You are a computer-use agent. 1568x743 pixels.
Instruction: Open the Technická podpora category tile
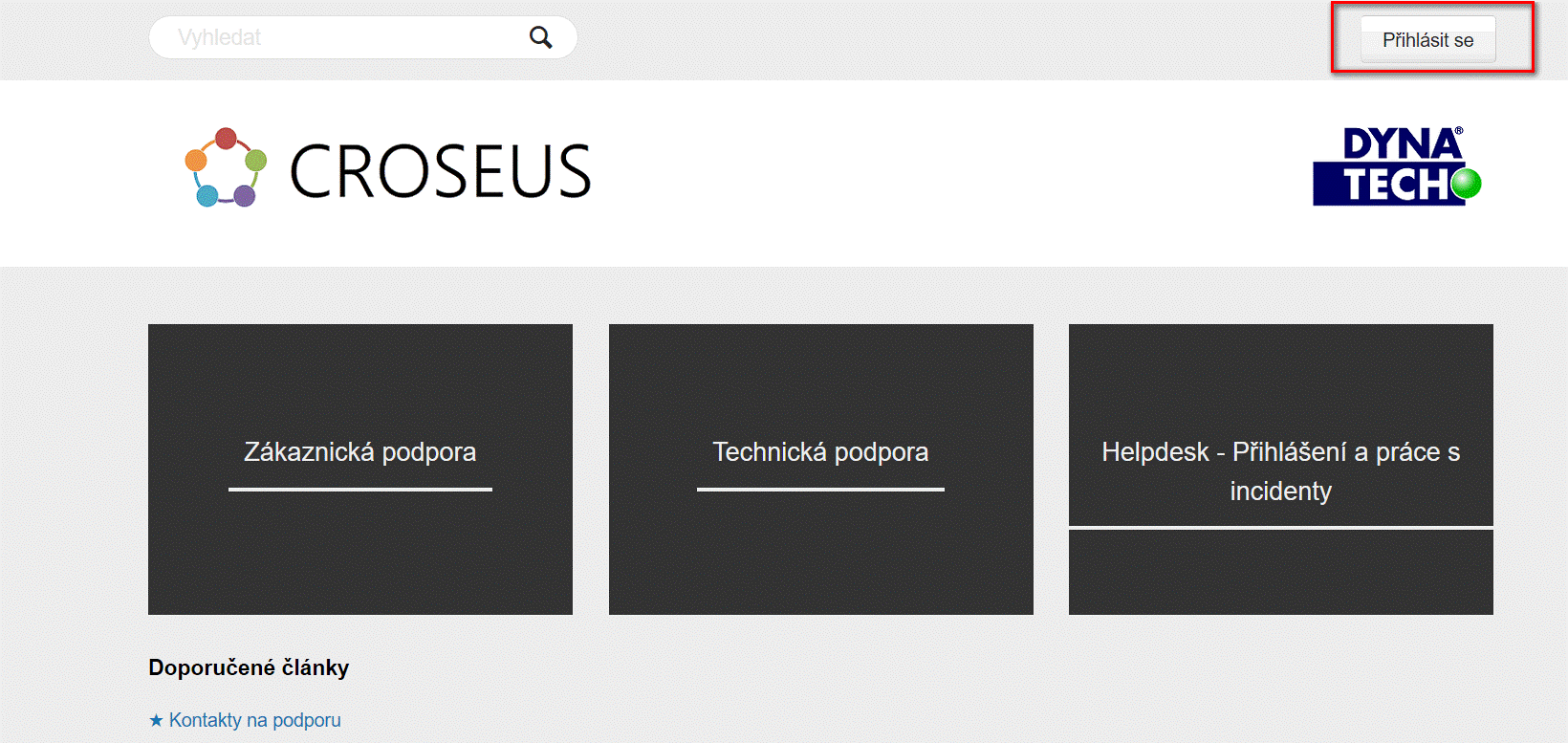821,470
